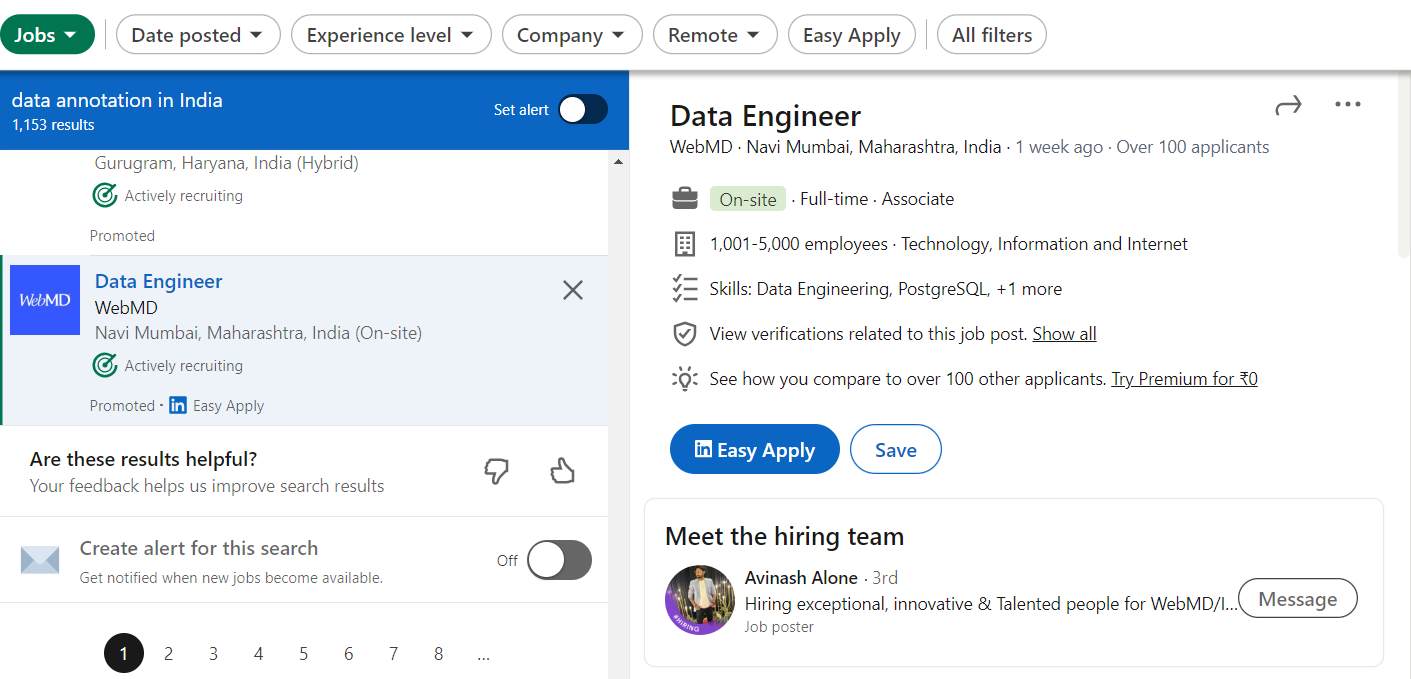This screenshot has width=1411, height=679.
Task: Click the LinkedIn Easy Apply badge icon
Action: [x=178, y=405]
